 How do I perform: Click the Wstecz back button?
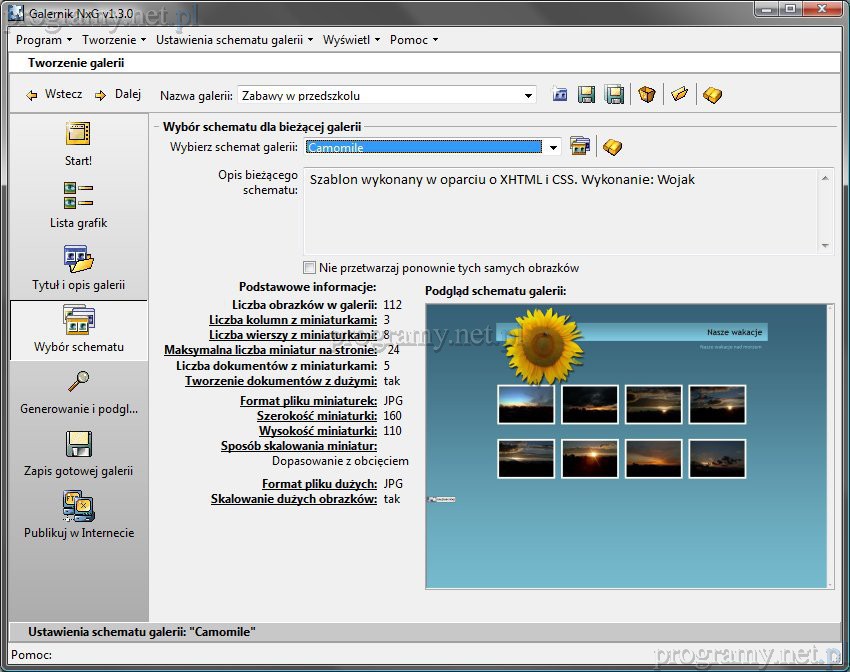(54, 95)
